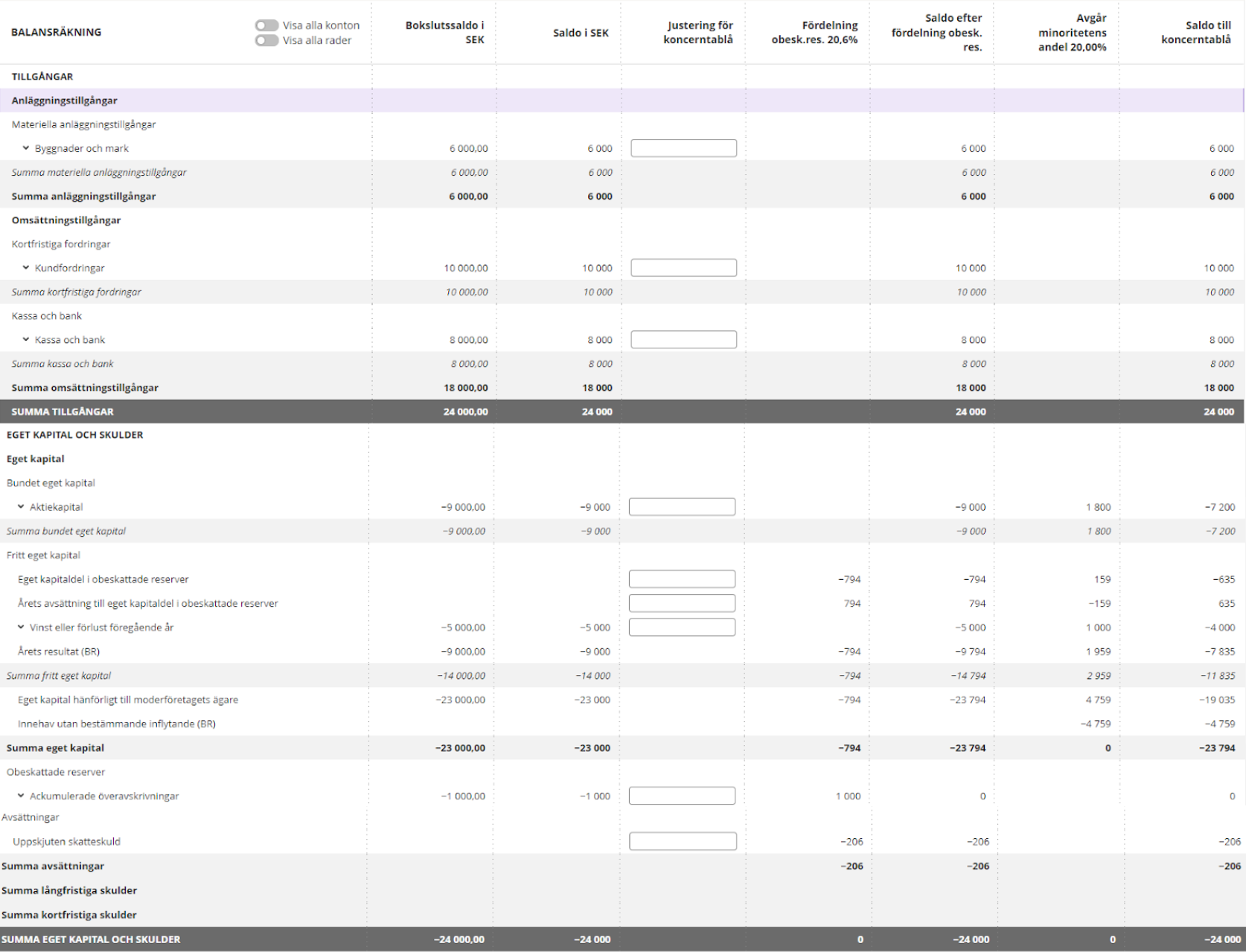The width and height of the screenshot is (1246, 952).
Task: Focus the Kassa och bank adjustment input
Action: point(683,339)
